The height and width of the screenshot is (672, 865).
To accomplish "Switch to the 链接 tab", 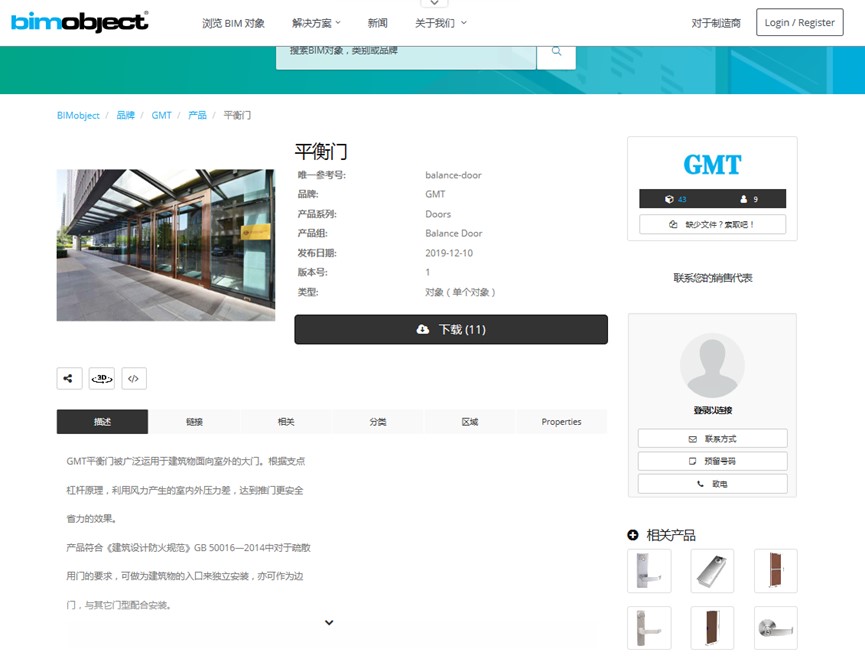I will pyautogui.click(x=194, y=422).
